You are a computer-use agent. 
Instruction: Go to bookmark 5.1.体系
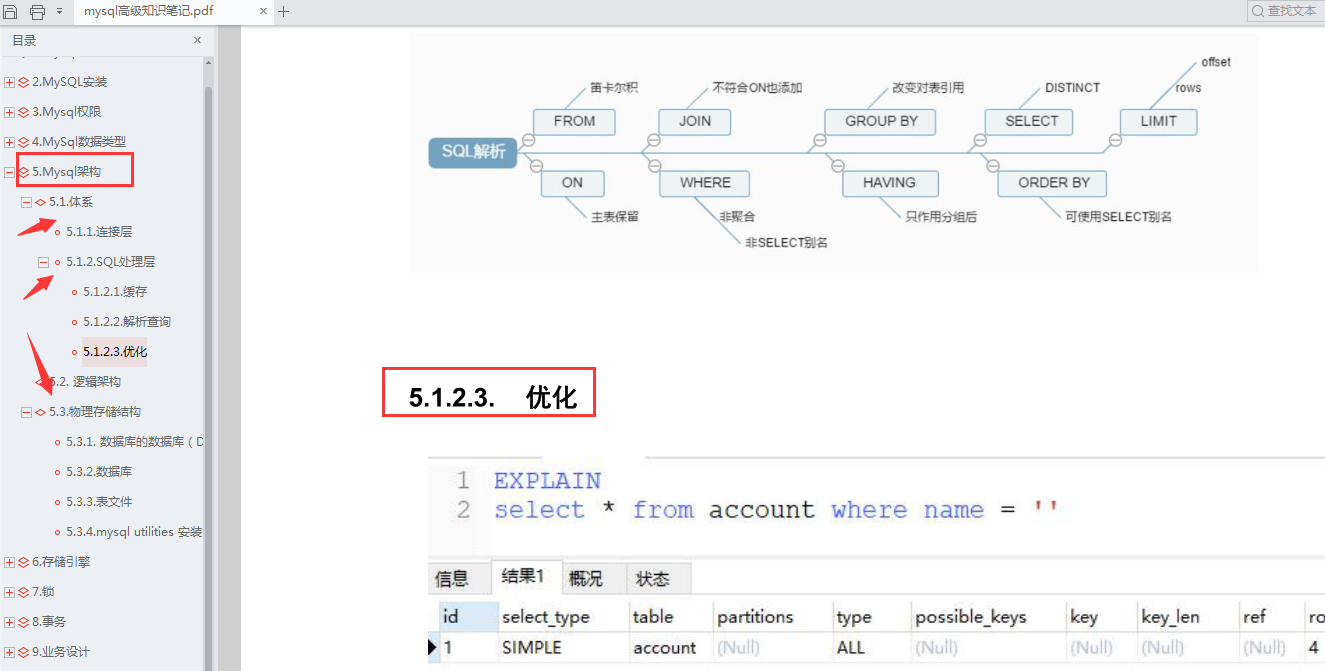pos(71,202)
